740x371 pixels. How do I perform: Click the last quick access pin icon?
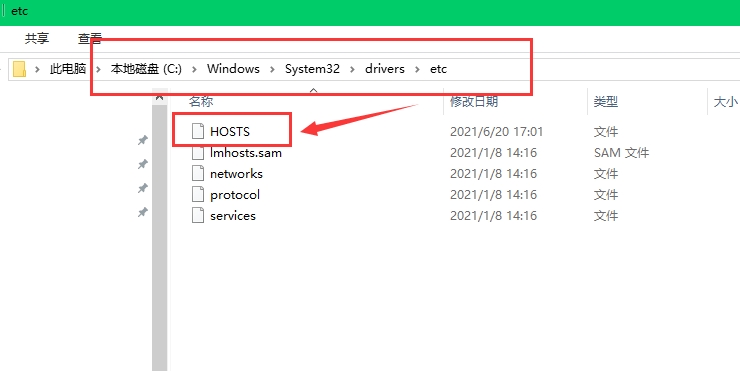tap(143, 212)
